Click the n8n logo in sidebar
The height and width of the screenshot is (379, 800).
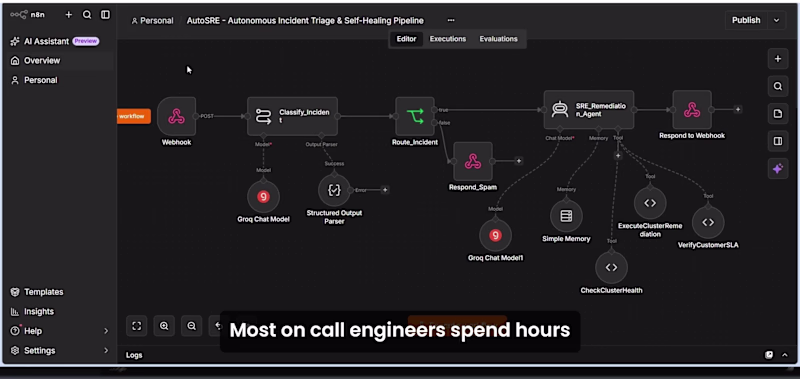27,15
